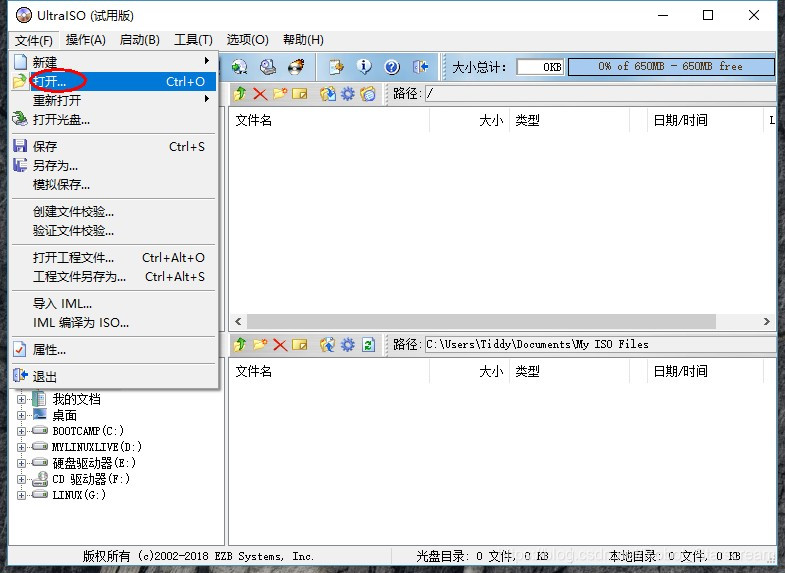Open the 选项(O) menu
785x573 pixels.
pos(247,40)
